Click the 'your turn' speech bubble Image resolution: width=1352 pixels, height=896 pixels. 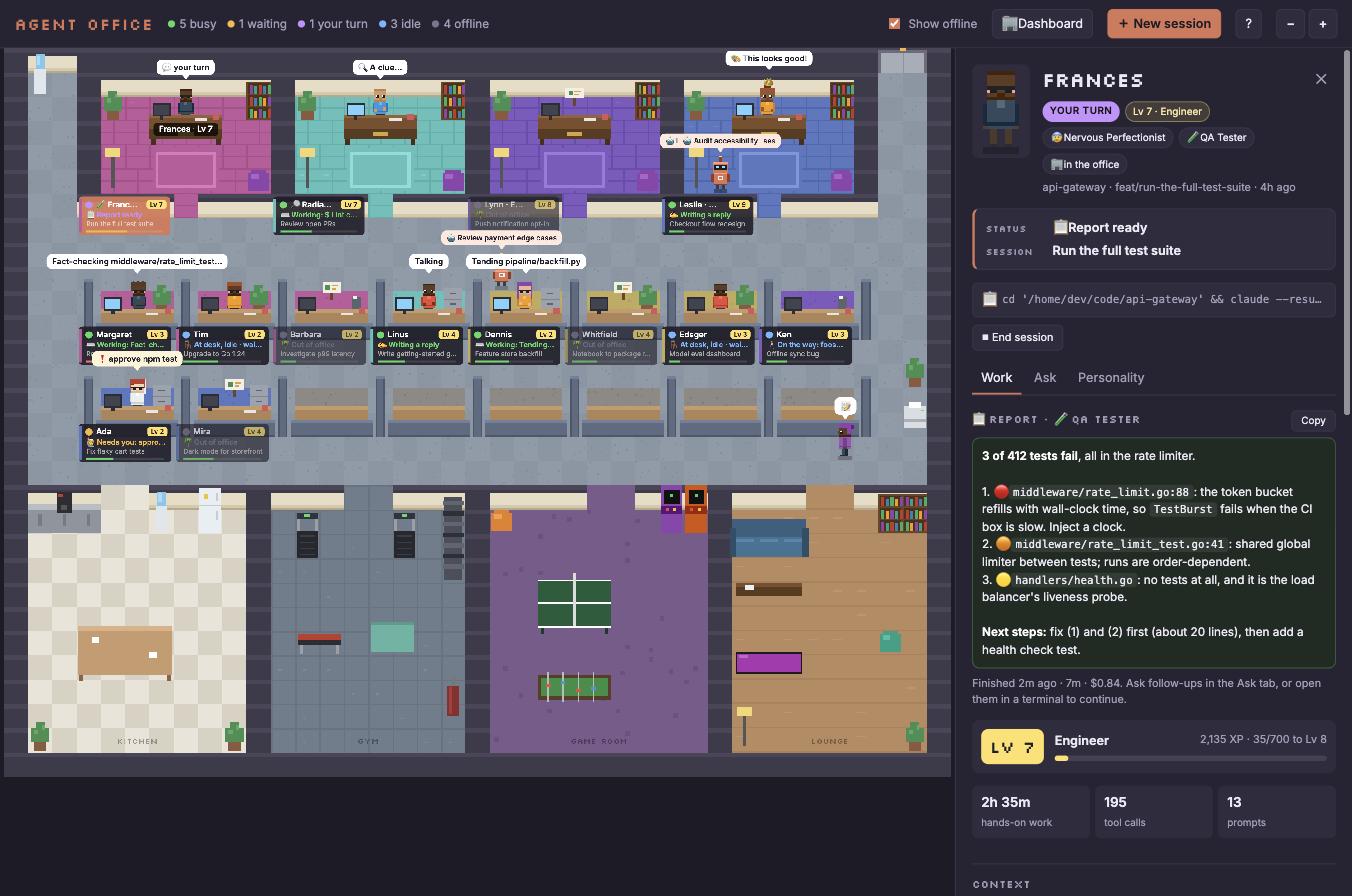coord(186,67)
